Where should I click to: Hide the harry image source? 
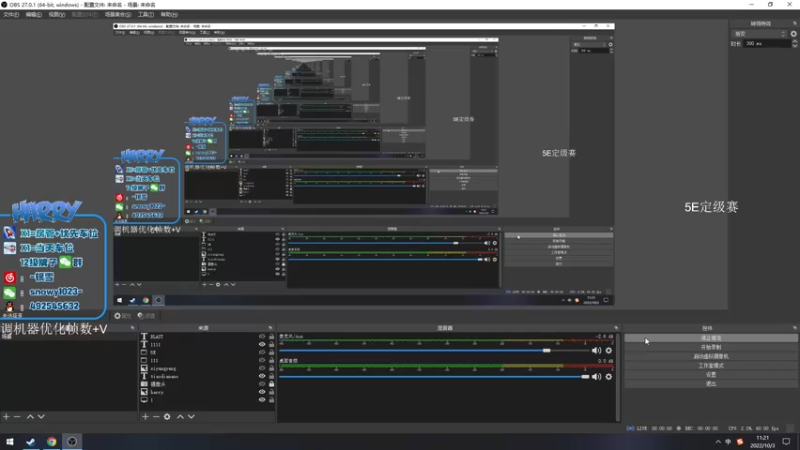[x=262, y=392]
